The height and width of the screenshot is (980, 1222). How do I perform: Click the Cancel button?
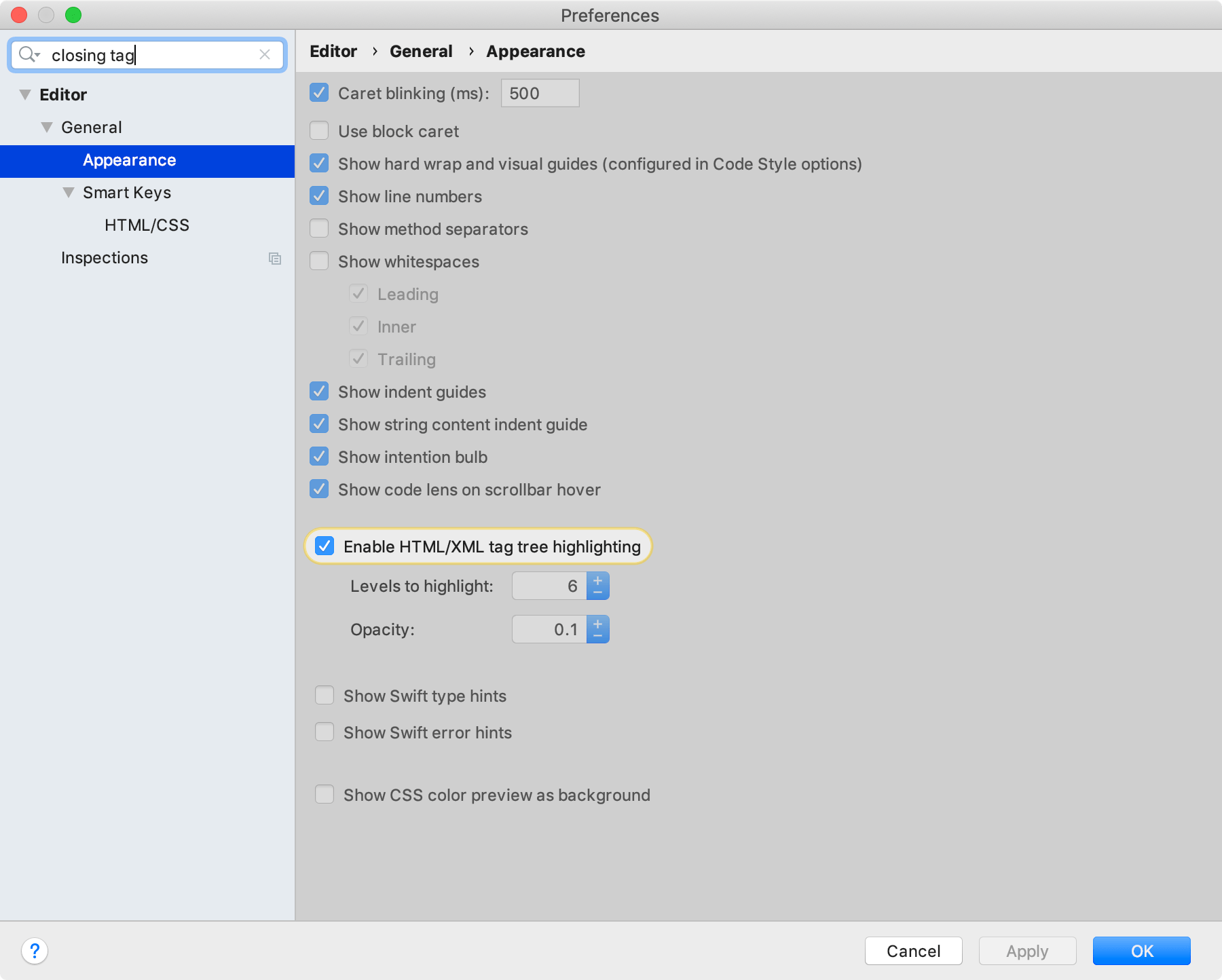click(914, 951)
